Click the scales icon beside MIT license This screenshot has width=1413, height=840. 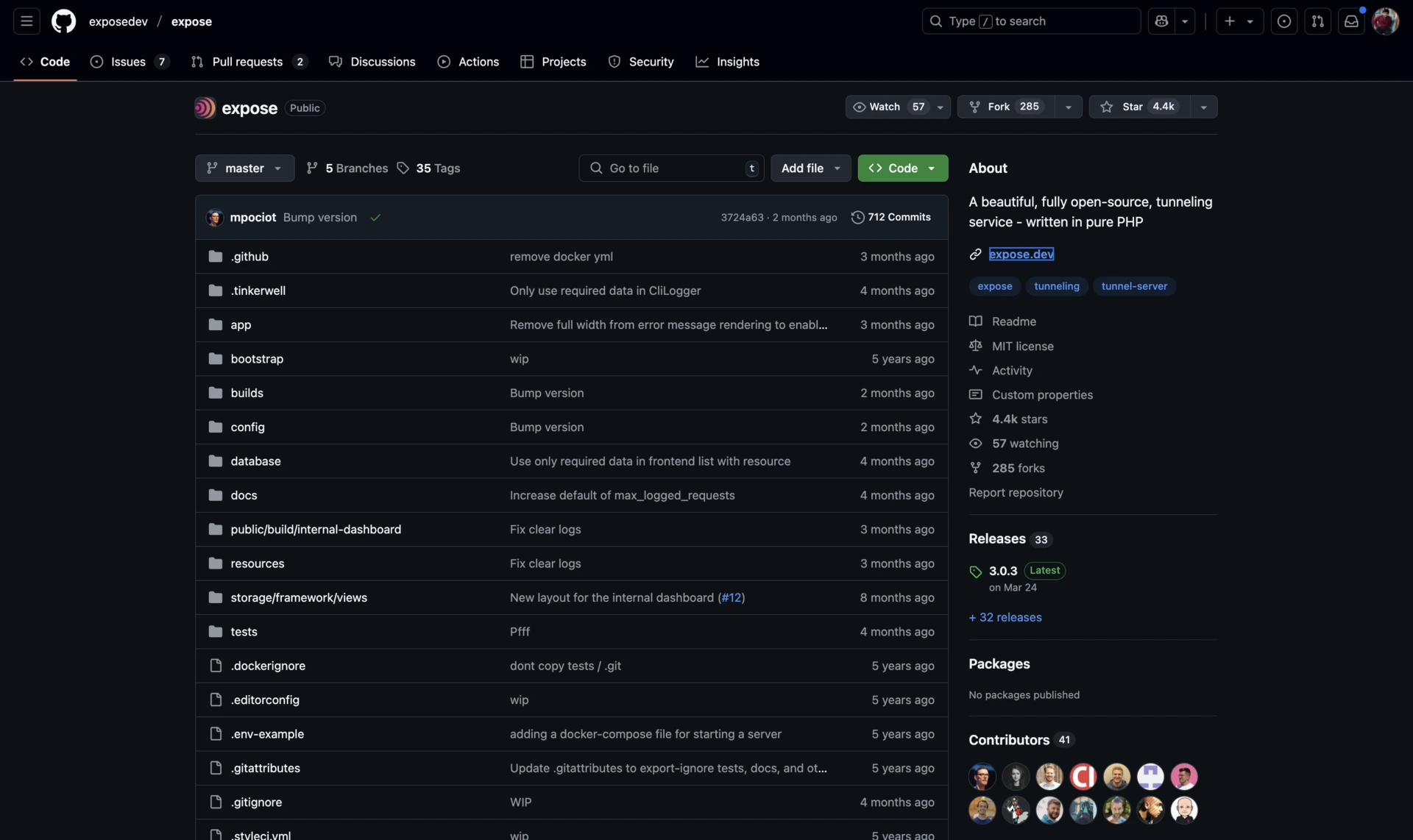[975, 346]
